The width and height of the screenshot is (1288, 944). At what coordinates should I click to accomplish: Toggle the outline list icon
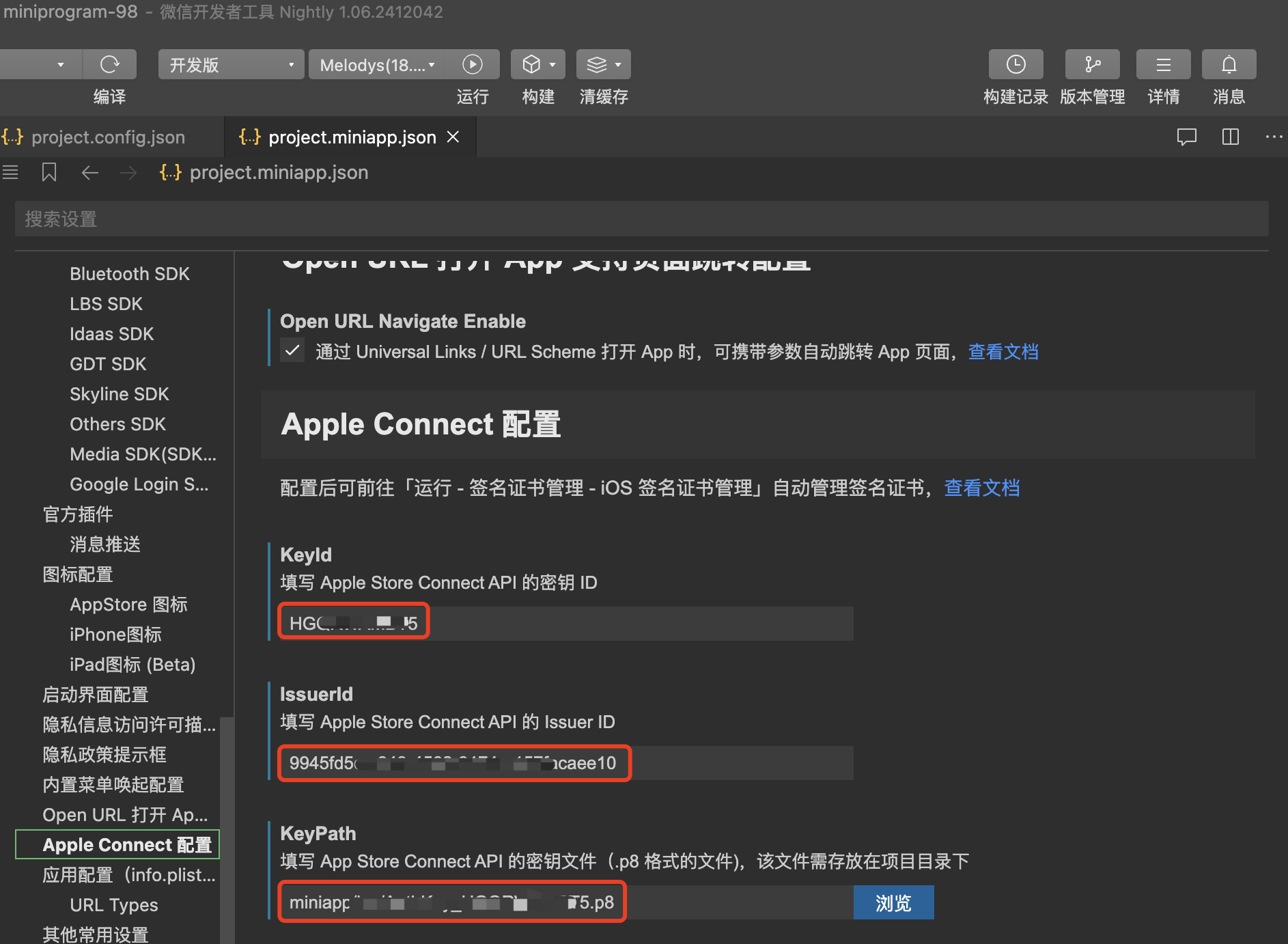(x=10, y=173)
